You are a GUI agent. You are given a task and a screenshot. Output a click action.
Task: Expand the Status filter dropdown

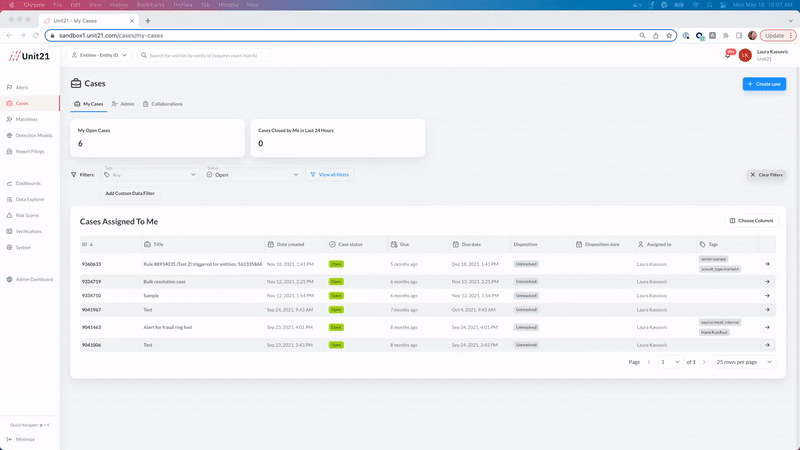pos(253,174)
